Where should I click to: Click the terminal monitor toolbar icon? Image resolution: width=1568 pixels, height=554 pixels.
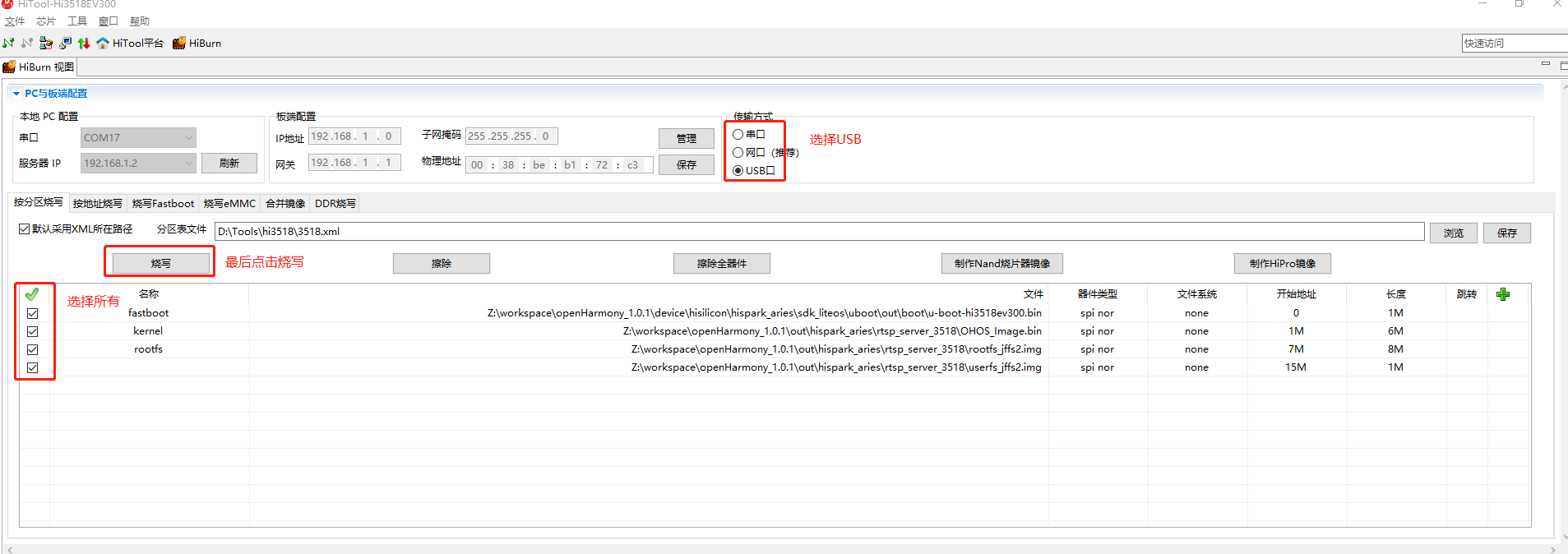[65, 43]
